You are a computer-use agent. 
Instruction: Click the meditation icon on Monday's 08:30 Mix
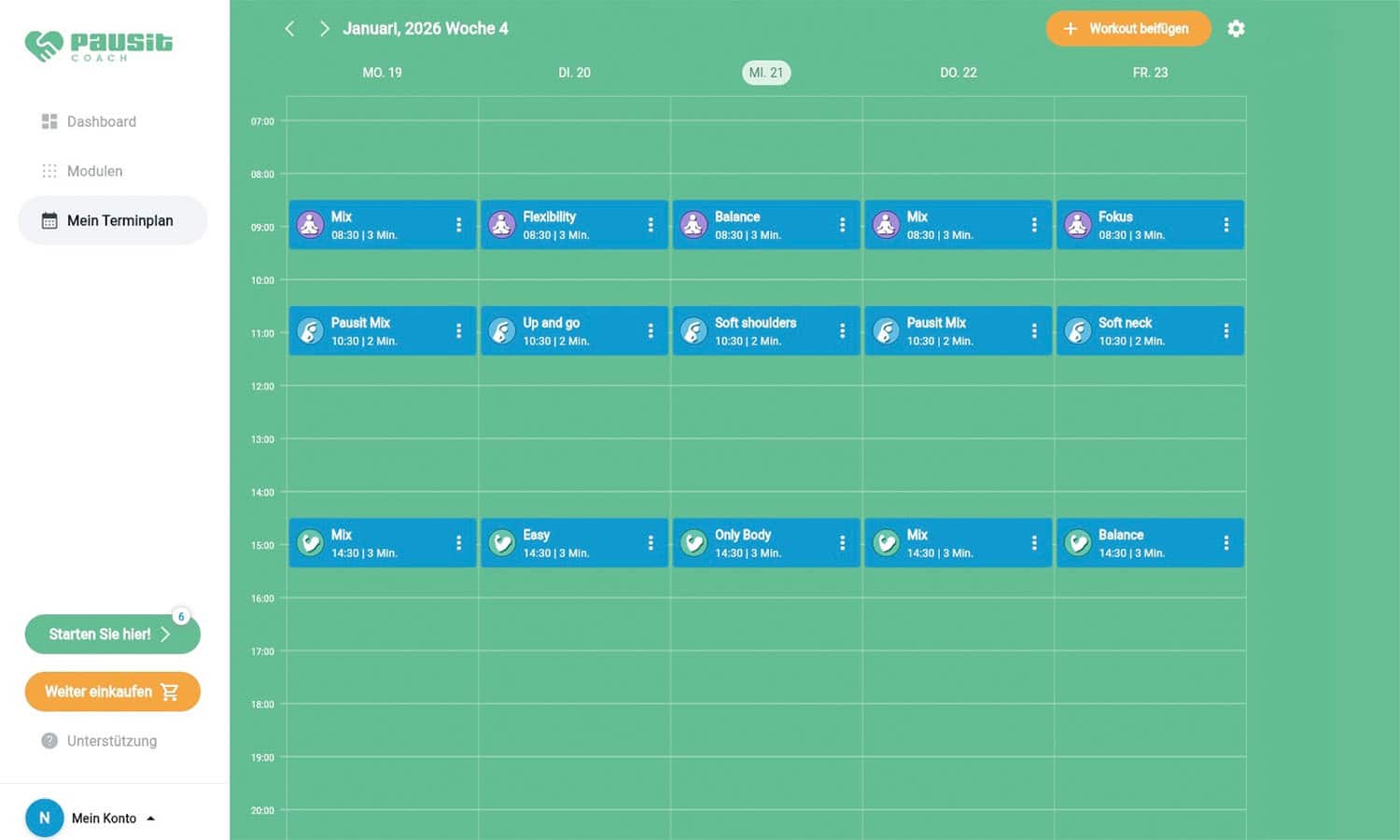click(310, 225)
